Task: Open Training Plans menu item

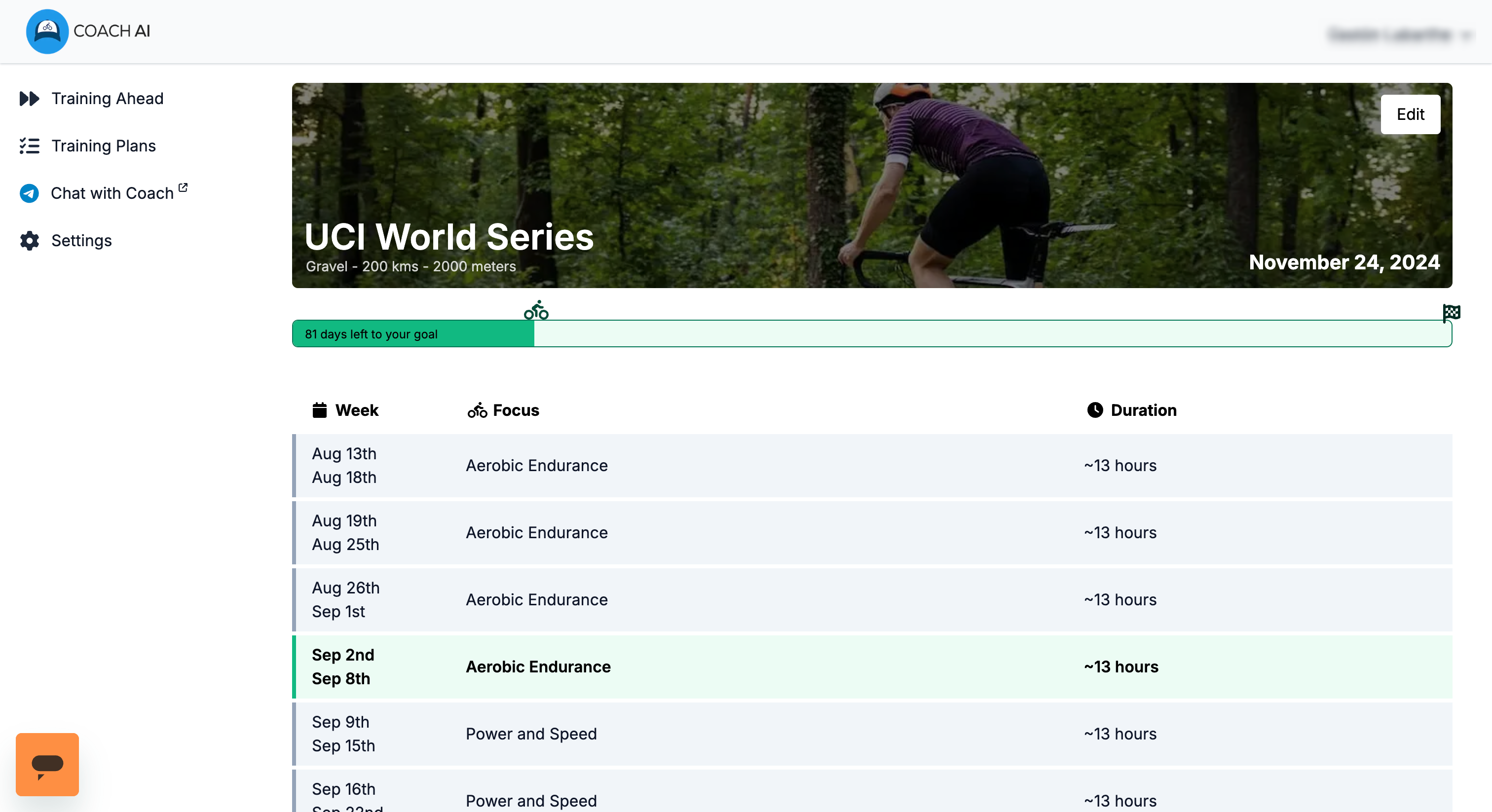Action: coord(103,146)
